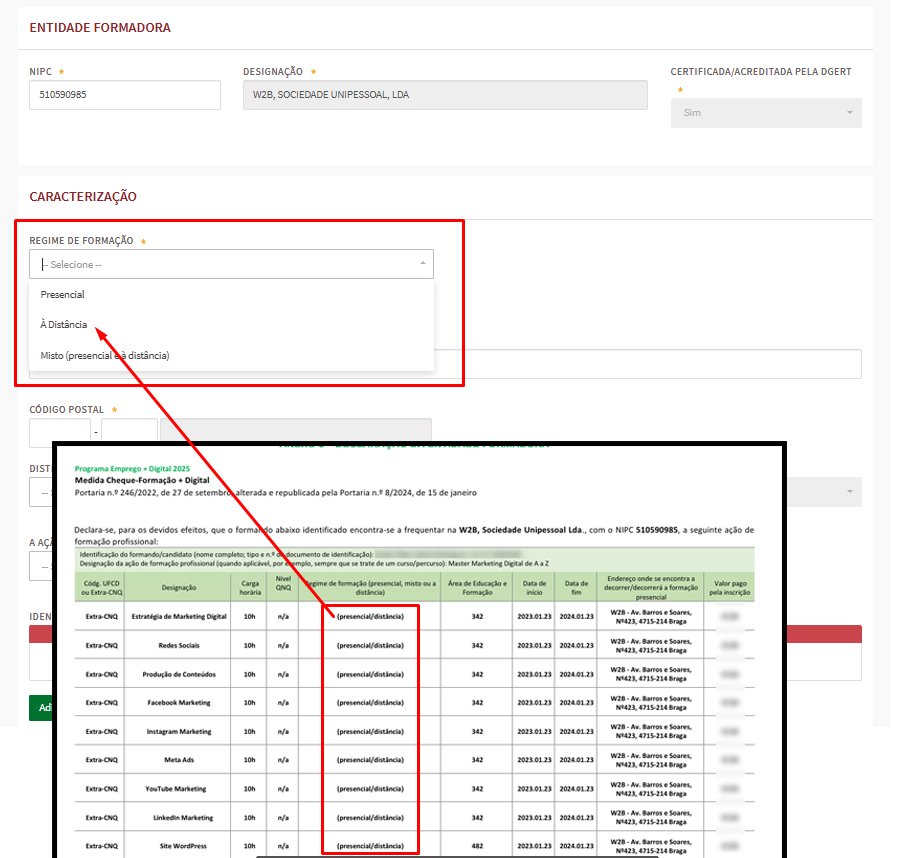The width and height of the screenshot is (908, 858).
Task: Collapse the Regime de Formação dropdown arrow
Action: (x=422, y=264)
